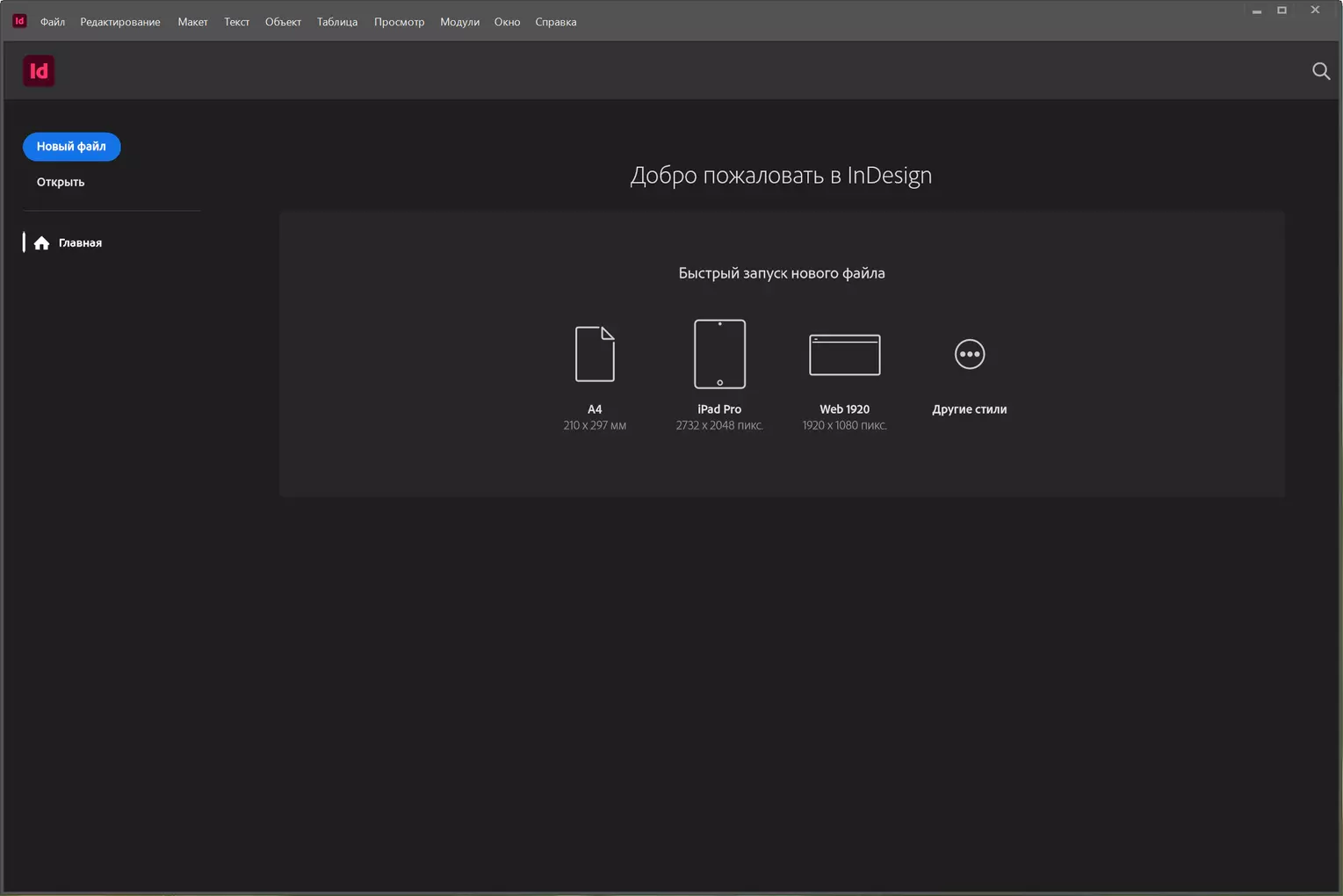Open the Окно menu
Viewport: 1343px width, 896px height.
[x=507, y=22]
